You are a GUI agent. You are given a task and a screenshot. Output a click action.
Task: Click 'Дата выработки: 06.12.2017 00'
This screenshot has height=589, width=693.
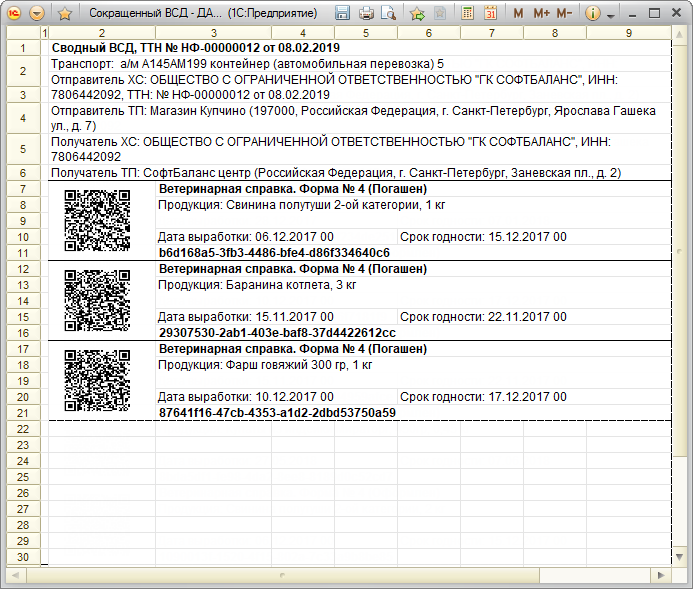(x=246, y=237)
